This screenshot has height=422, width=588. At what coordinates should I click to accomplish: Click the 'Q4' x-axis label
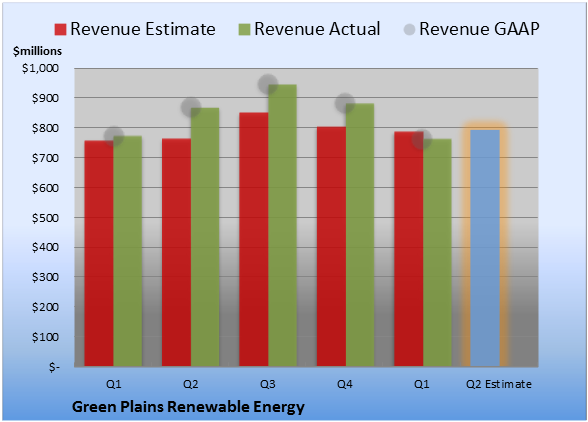[x=345, y=384]
